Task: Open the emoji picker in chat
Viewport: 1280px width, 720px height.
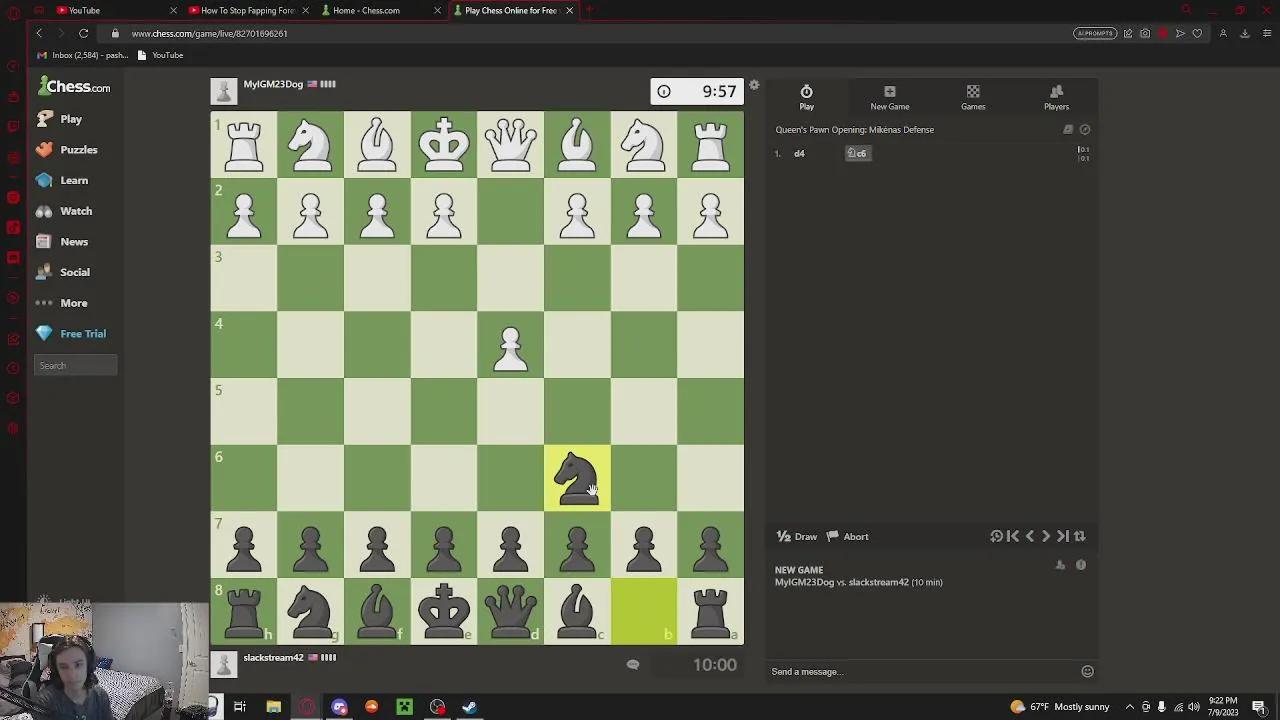Action: (1087, 671)
